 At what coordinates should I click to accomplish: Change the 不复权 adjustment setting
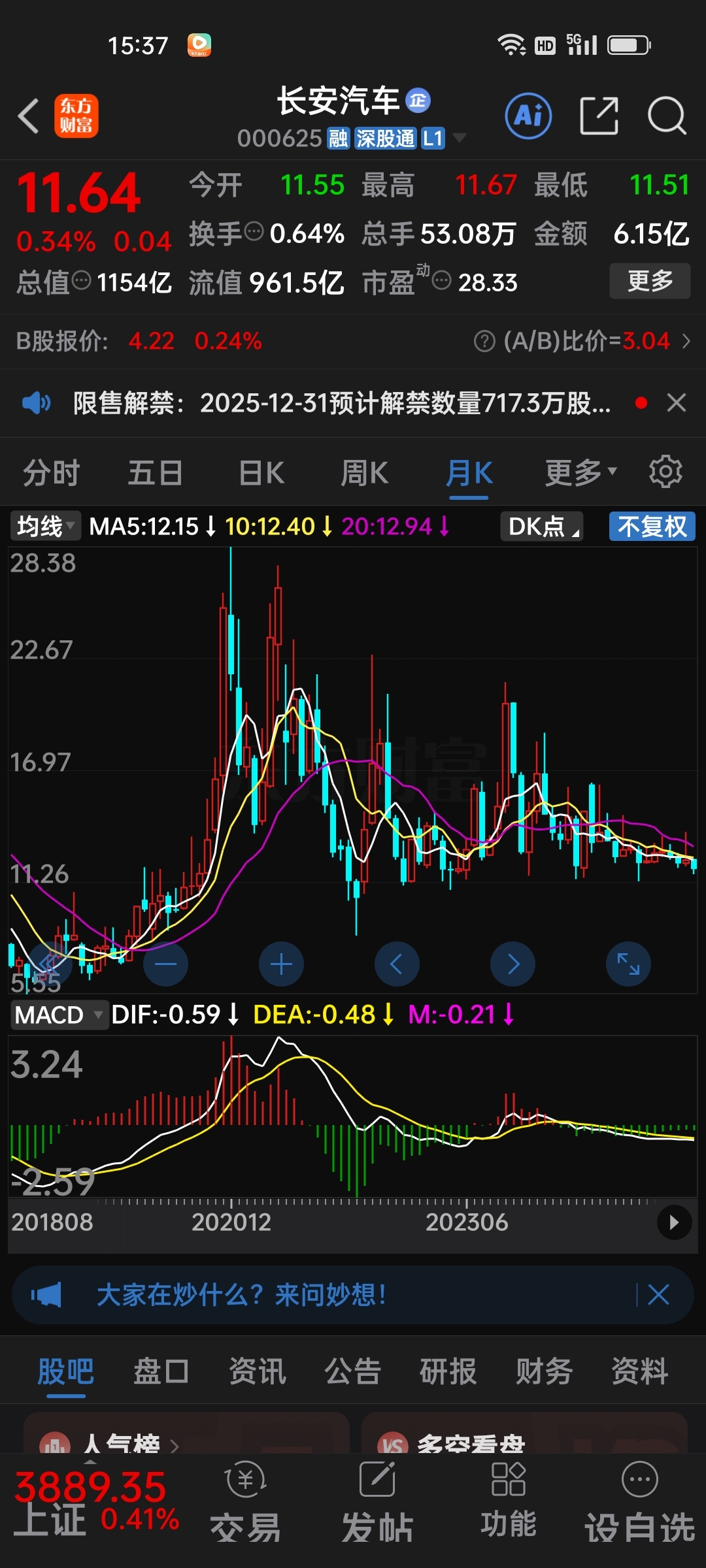tap(652, 526)
